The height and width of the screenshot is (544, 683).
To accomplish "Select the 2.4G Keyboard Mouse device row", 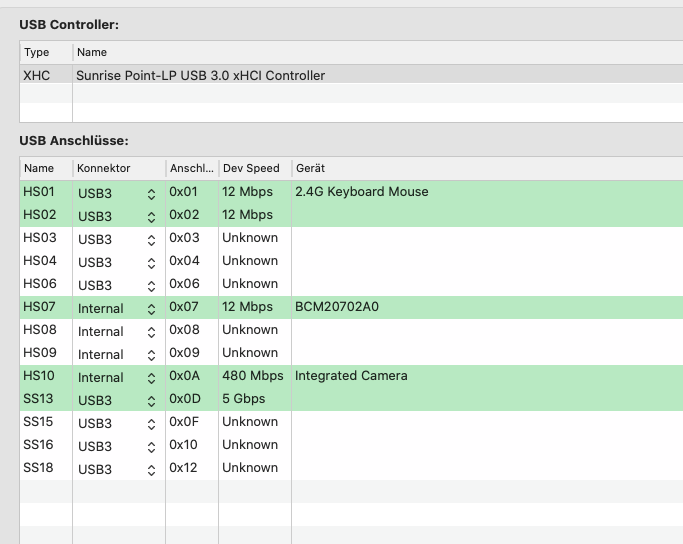I will point(361,192).
